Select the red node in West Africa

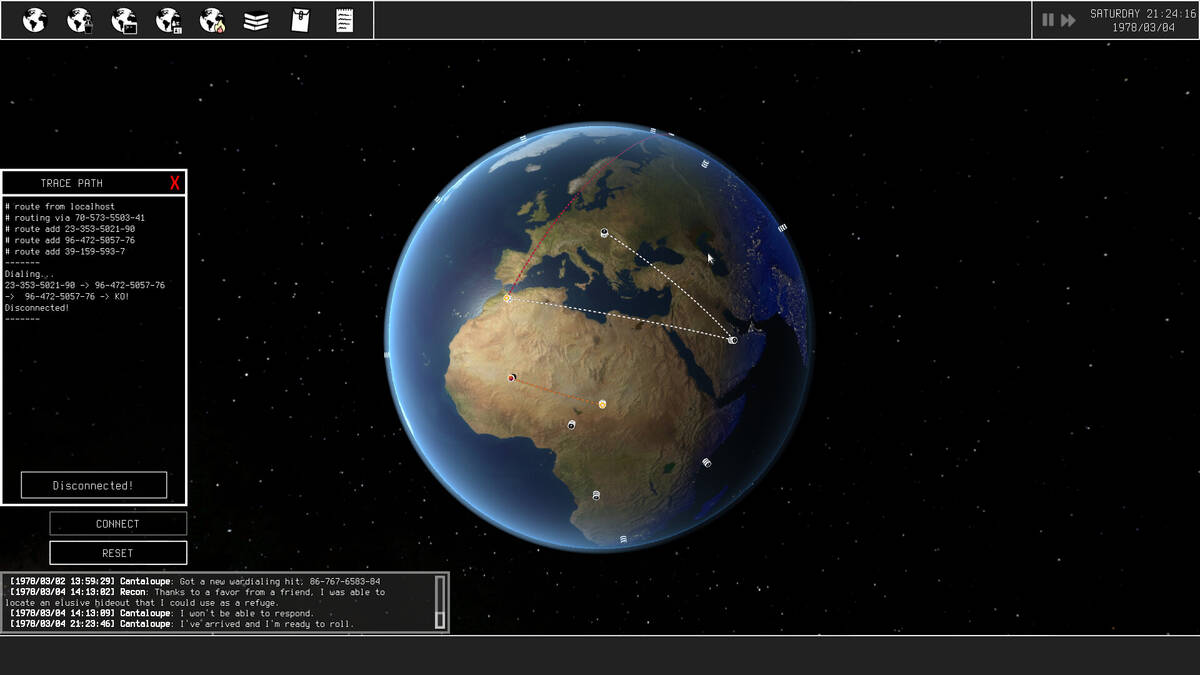coord(512,378)
